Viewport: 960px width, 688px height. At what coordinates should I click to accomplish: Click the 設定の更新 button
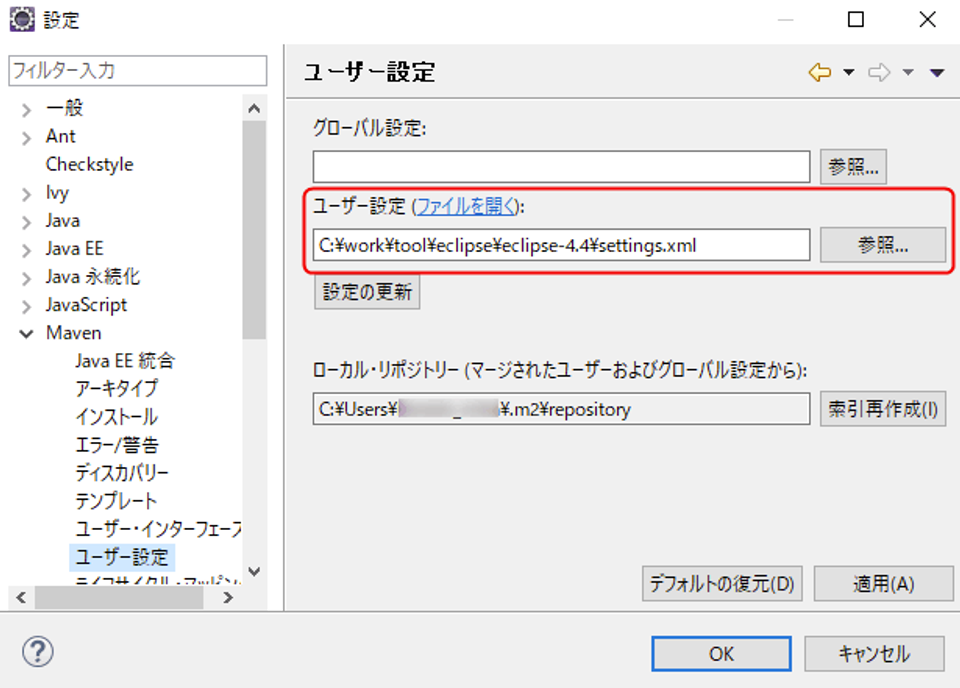tap(366, 292)
